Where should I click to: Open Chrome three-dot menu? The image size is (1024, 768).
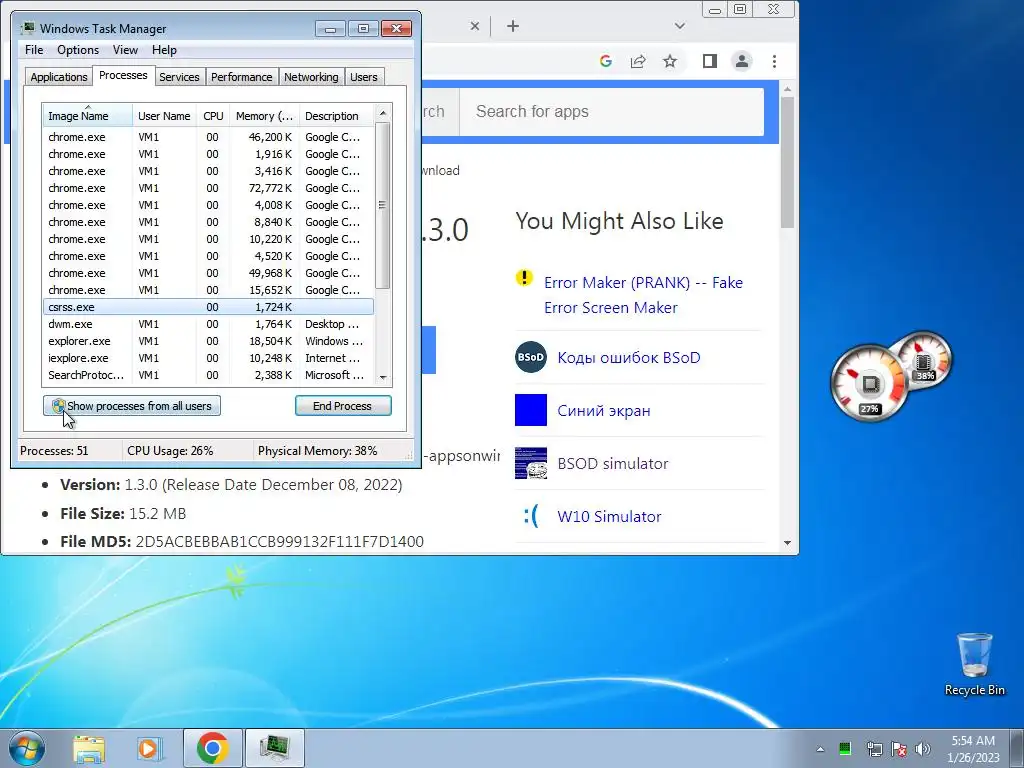pyautogui.click(x=775, y=61)
